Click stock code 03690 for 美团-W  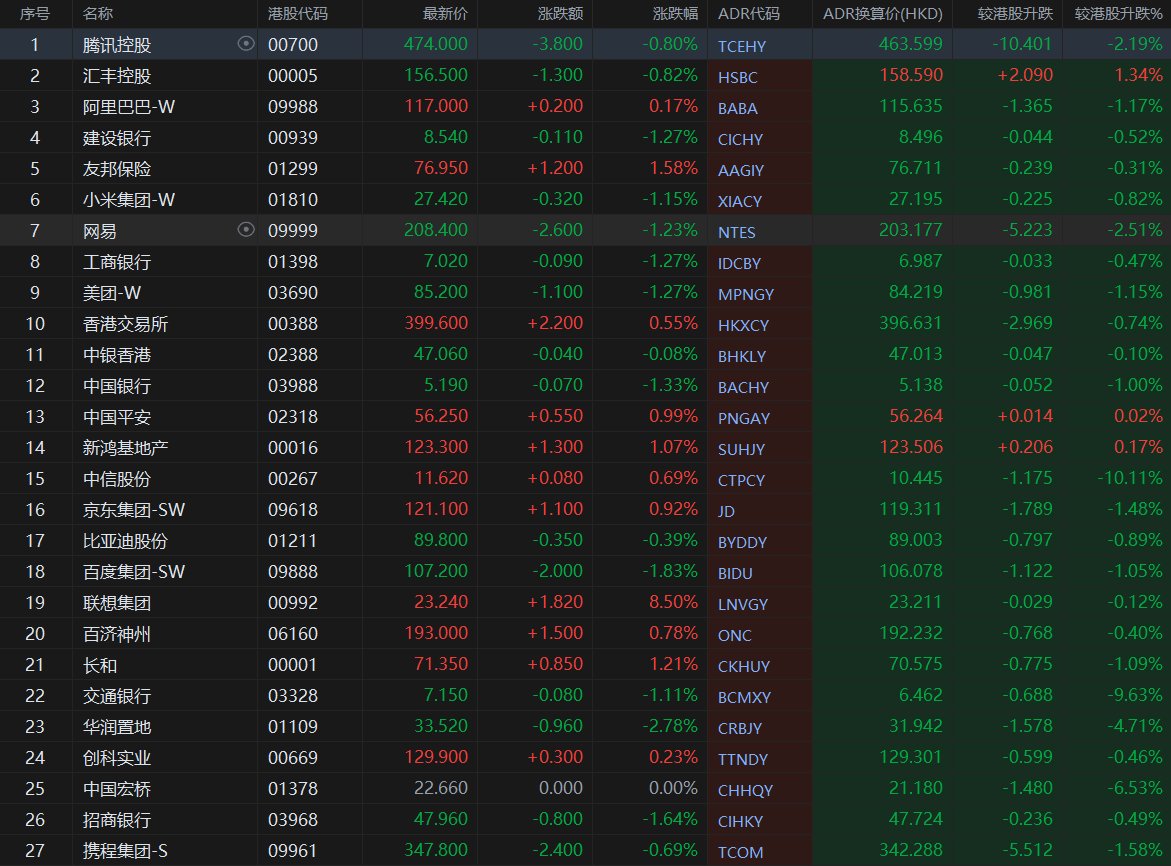click(293, 293)
